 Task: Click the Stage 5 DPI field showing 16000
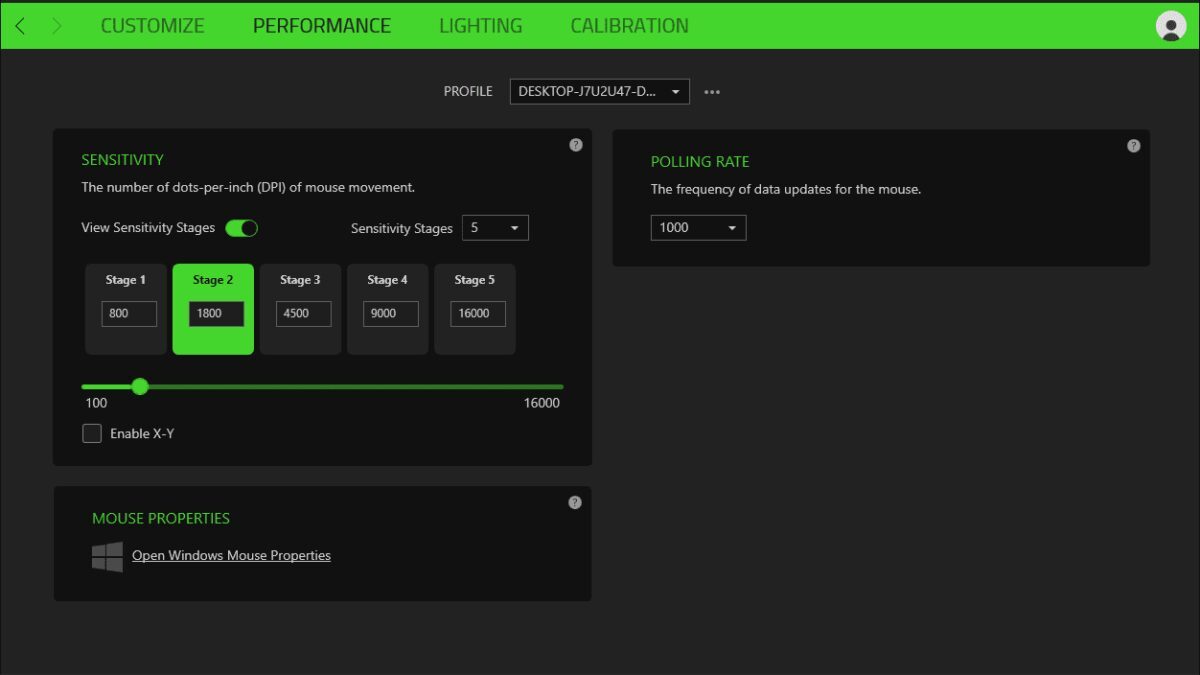pos(478,313)
